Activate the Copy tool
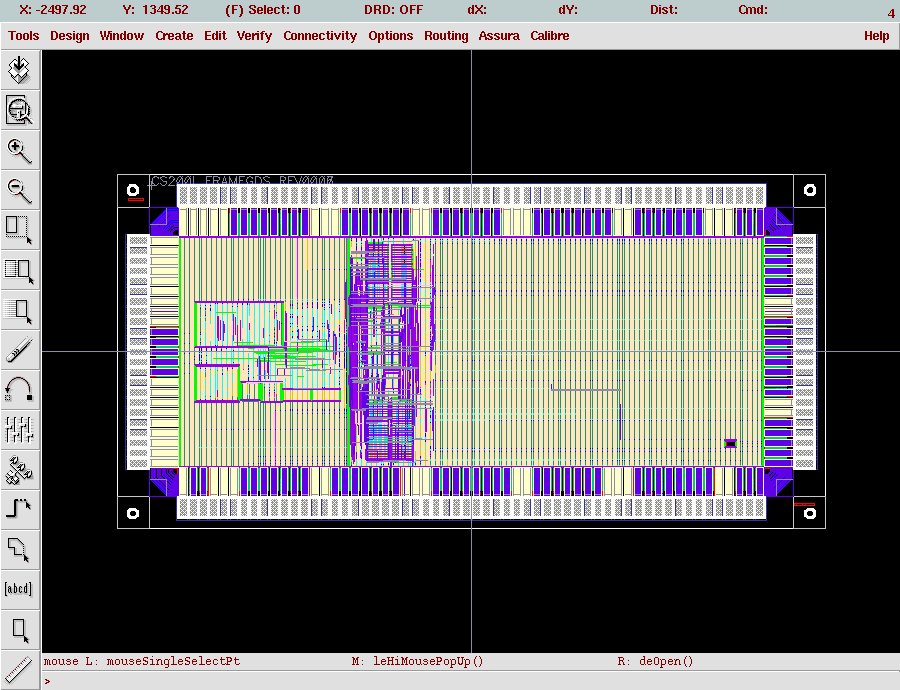The width and height of the screenshot is (900, 690). [x=19, y=270]
